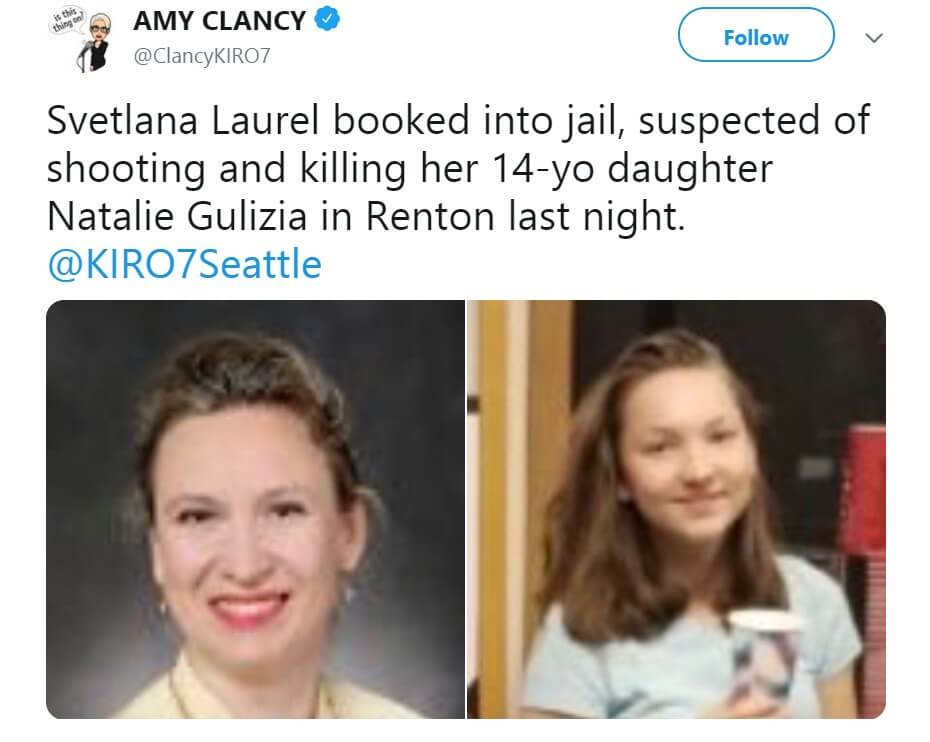Click the name Natalie Gulizia in the tweet

[177, 216]
